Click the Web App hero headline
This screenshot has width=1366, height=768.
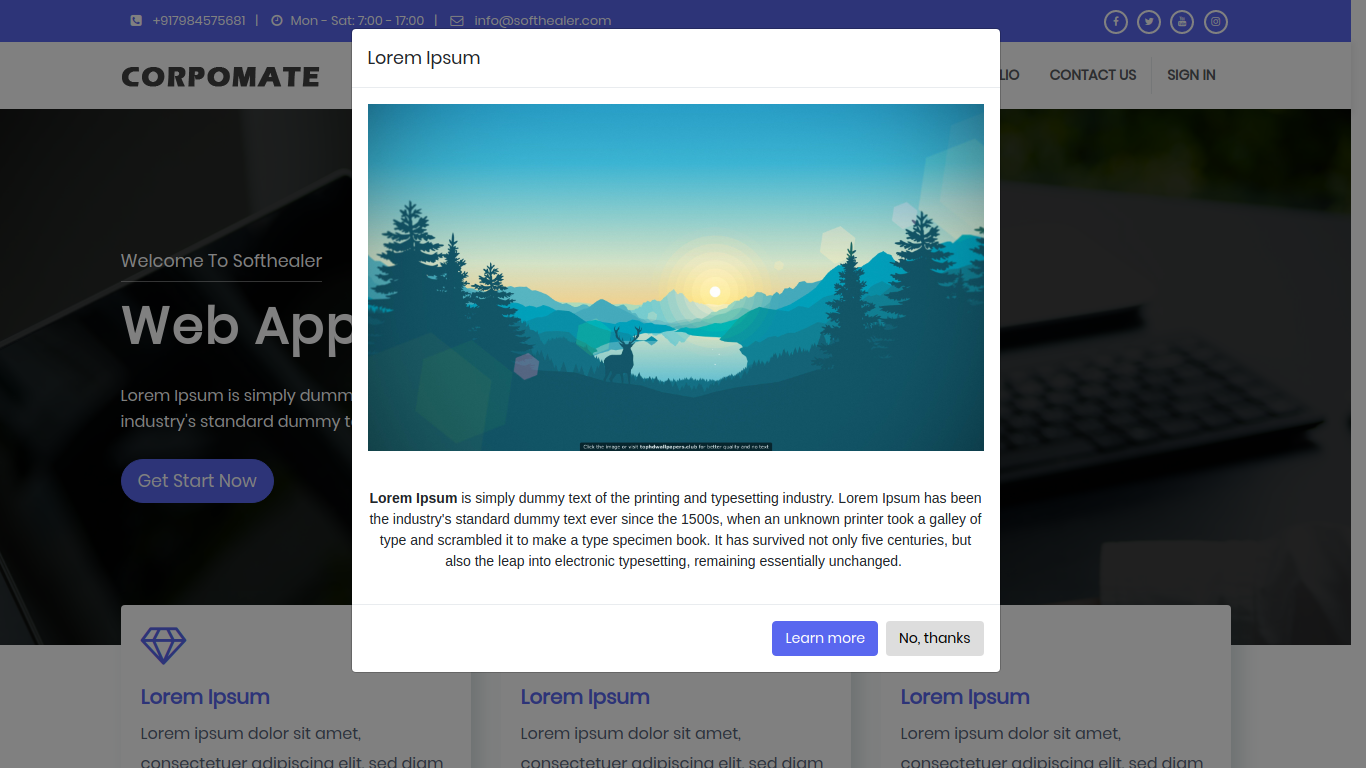237,327
